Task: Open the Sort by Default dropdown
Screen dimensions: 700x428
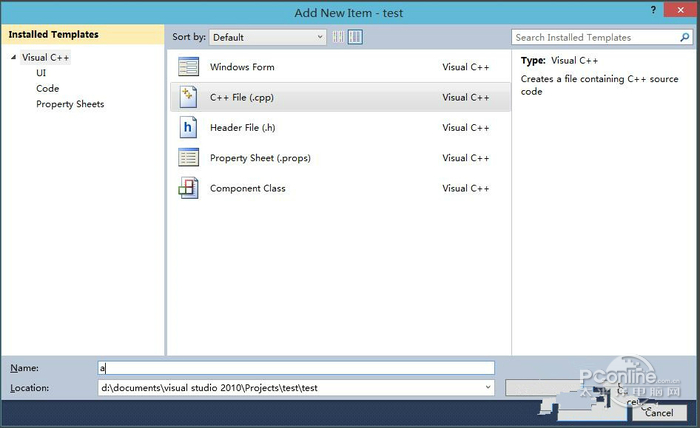Action: pos(268,37)
